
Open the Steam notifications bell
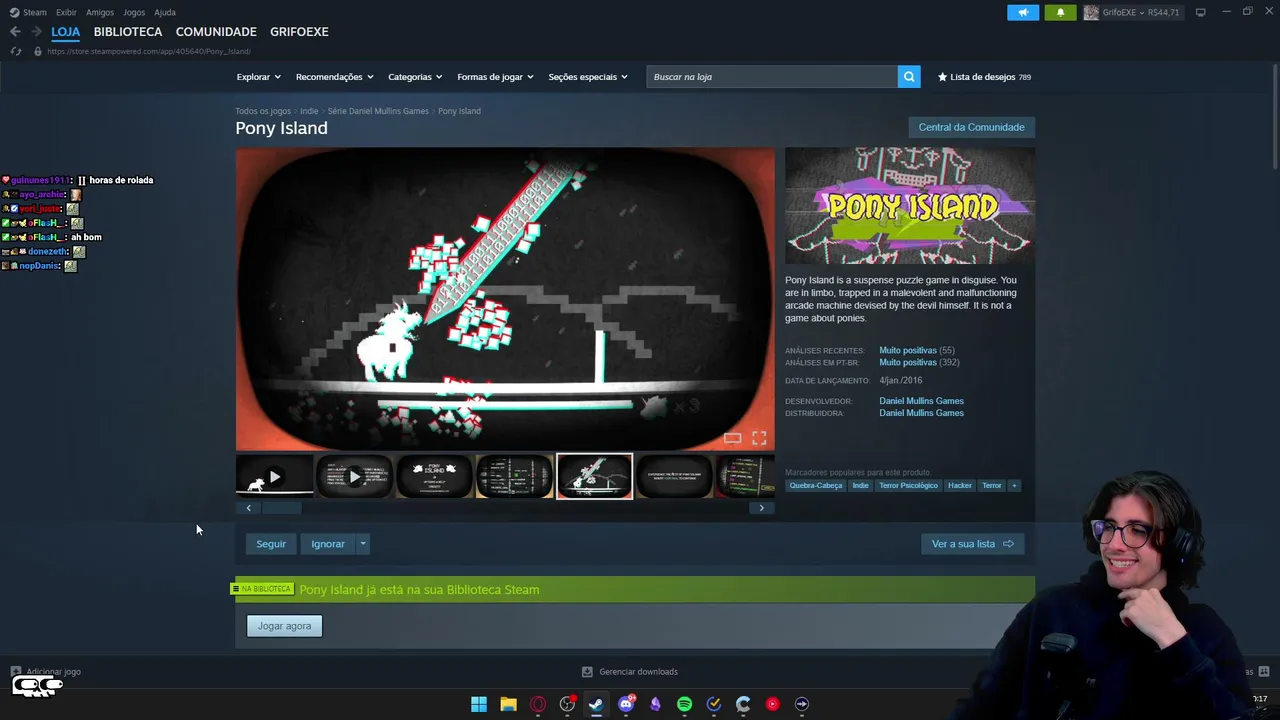1060,12
